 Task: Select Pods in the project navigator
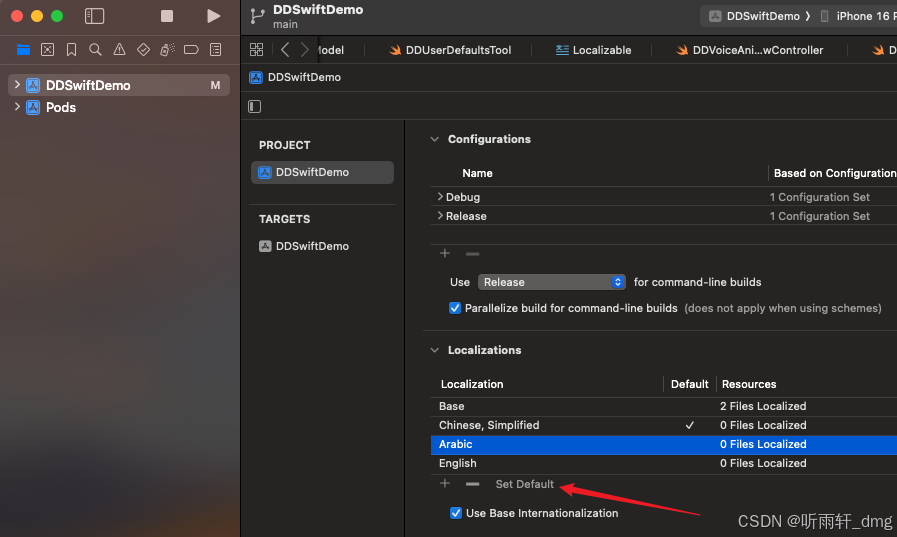point(61,108)
